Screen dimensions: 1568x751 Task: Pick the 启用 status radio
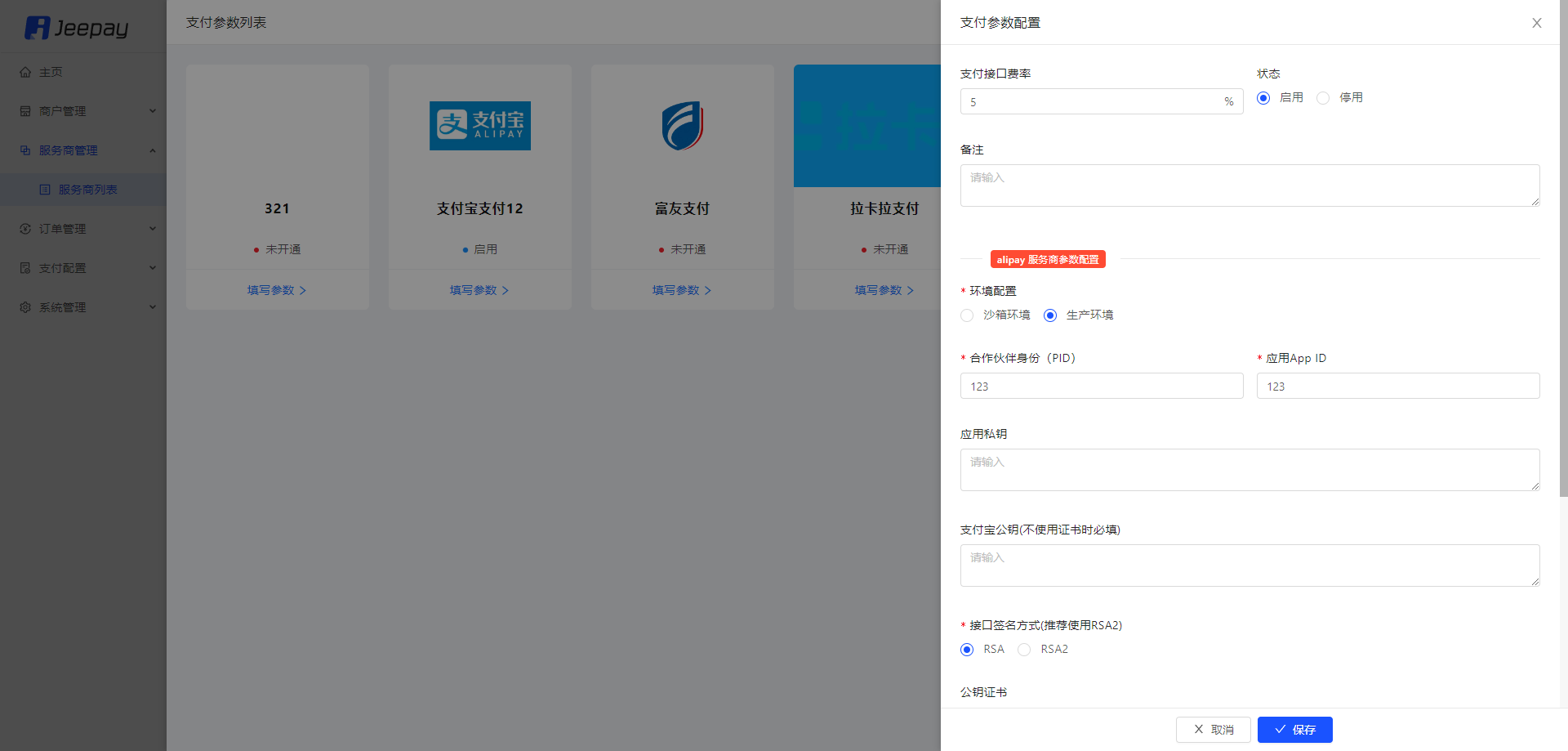1263,98
